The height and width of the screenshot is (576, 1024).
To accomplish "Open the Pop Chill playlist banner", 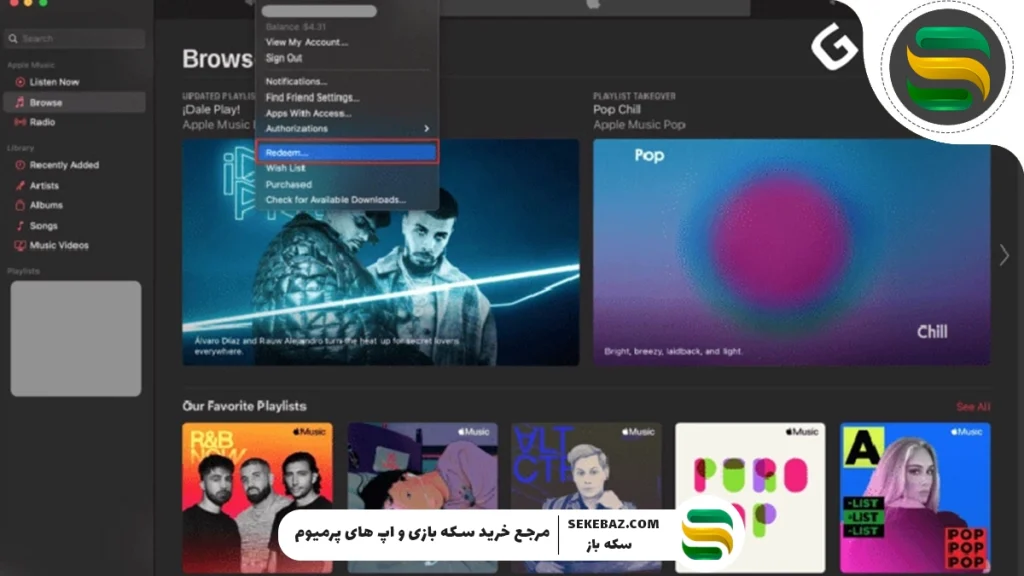I will [791, 252].
